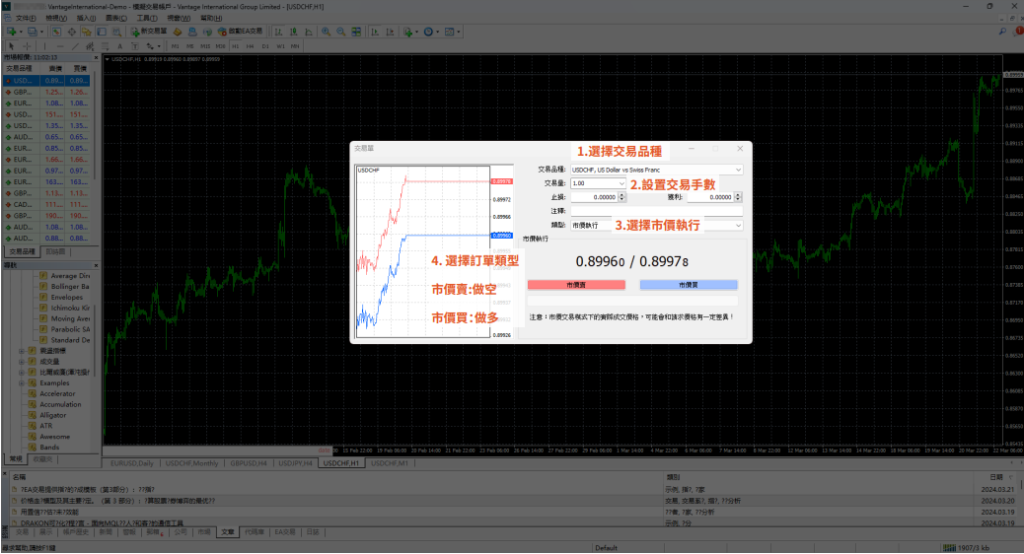Screen dimensions: 1024x554
Task: Open the order type (類型) dropdown
Action: [738, 226]
